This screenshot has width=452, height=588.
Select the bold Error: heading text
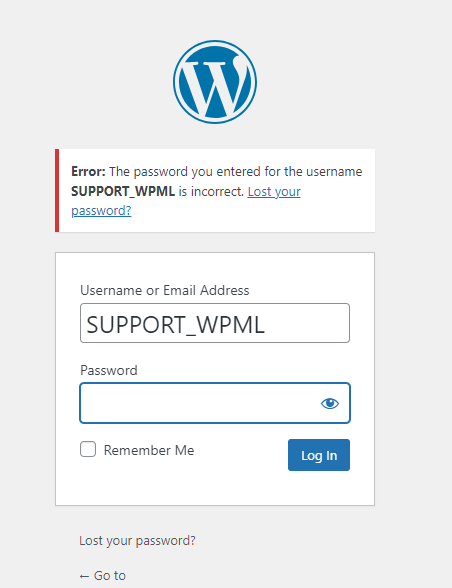click(x=89, y=171)
